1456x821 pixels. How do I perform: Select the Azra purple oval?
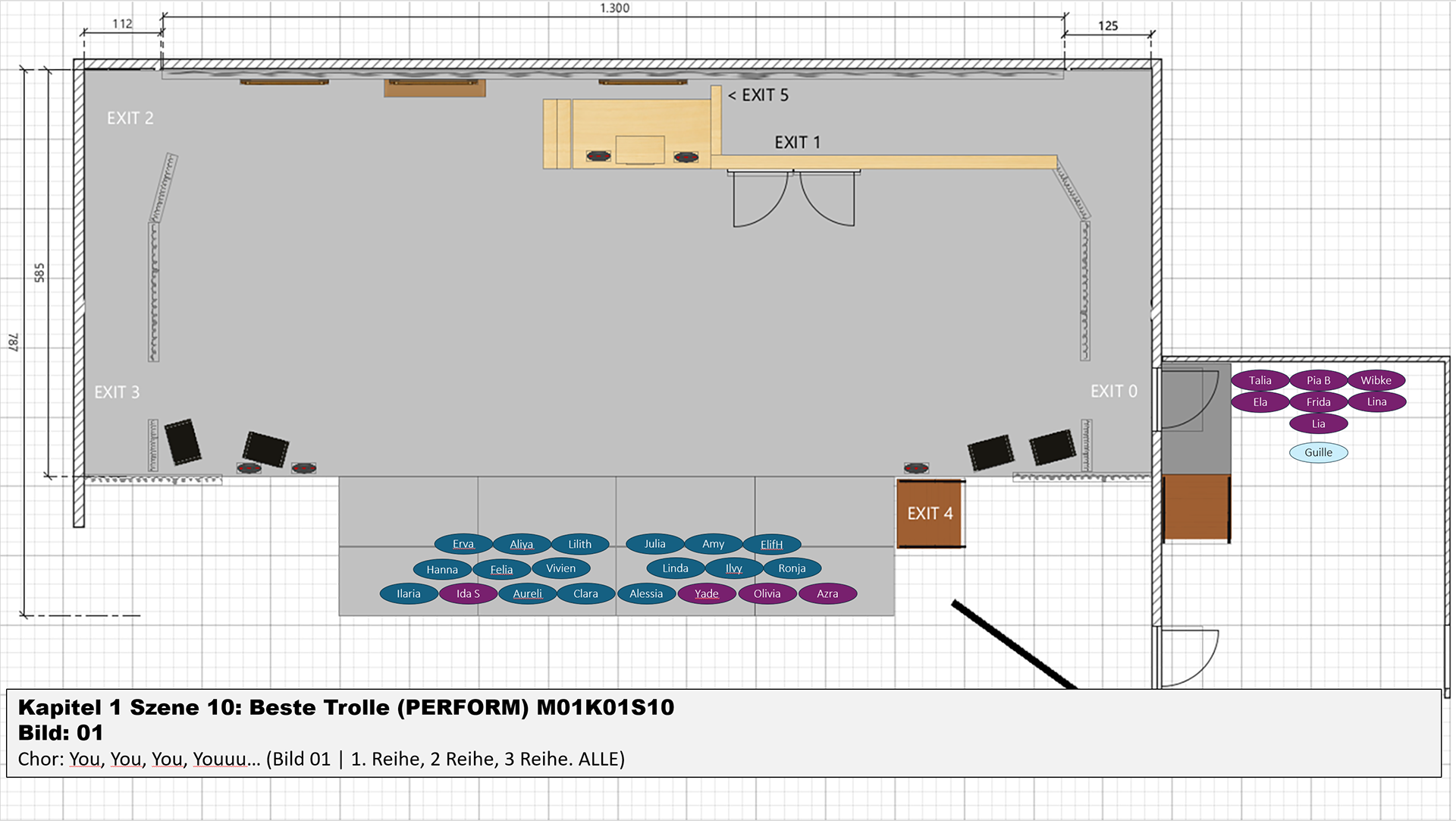click(x=827, y=593)
